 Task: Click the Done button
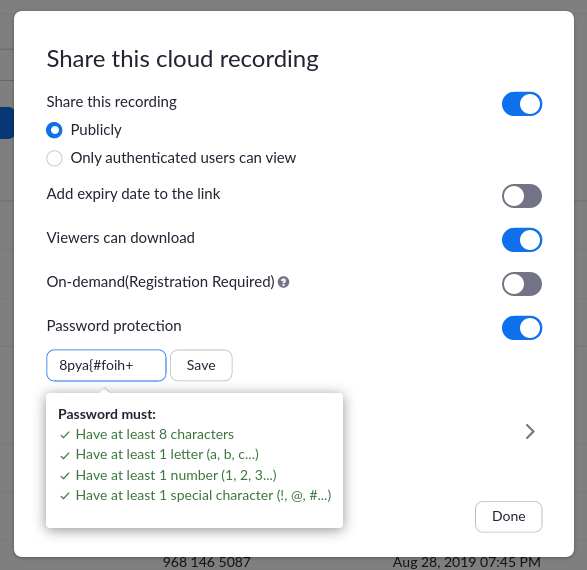coord(508,516)
